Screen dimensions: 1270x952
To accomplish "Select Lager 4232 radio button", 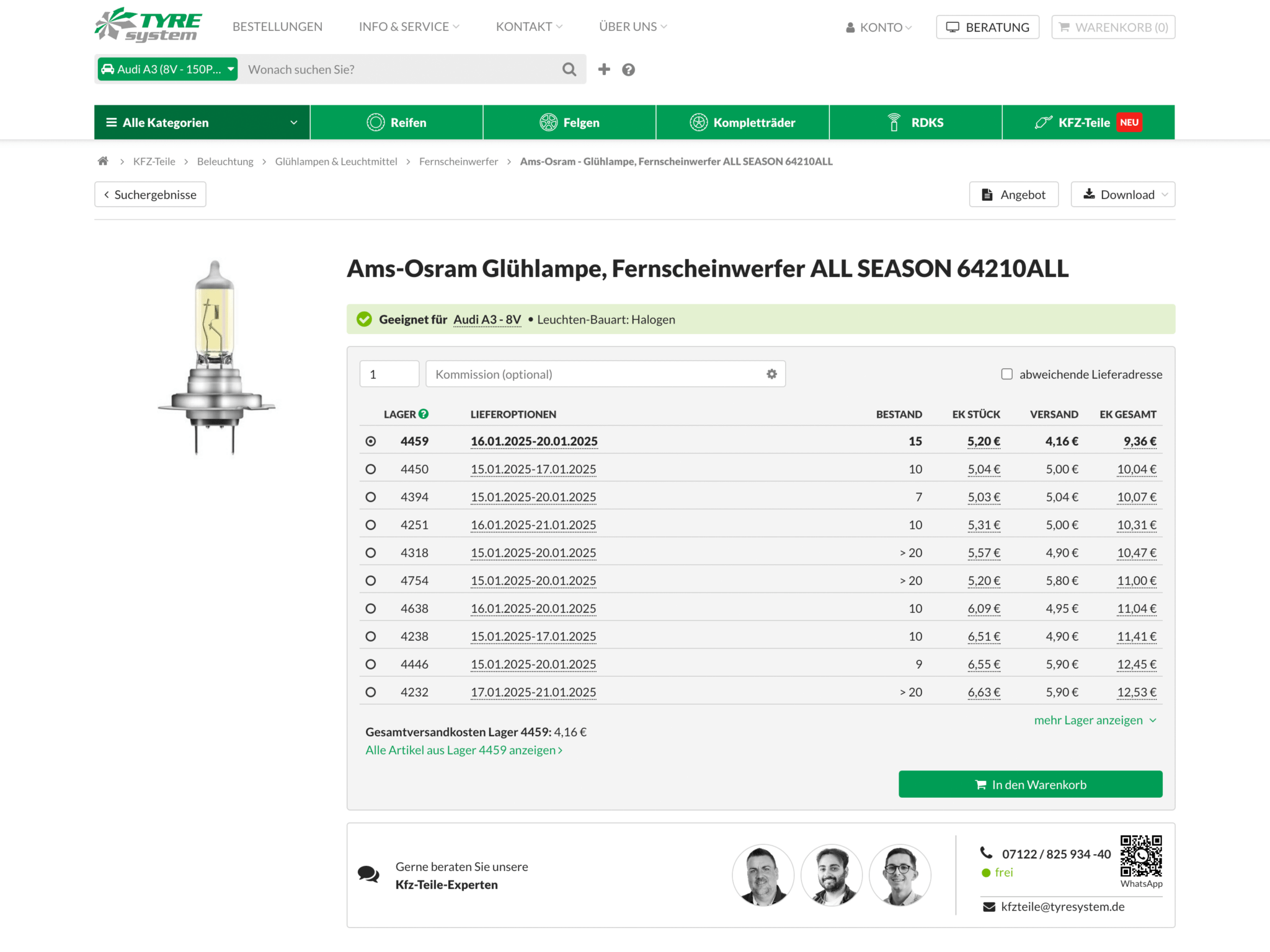I will [371, 692].
